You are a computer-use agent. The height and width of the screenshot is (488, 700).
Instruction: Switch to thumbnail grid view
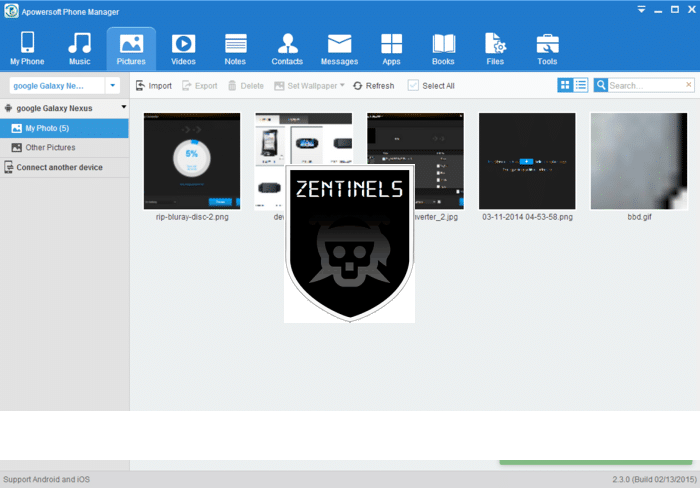[565, 85]
